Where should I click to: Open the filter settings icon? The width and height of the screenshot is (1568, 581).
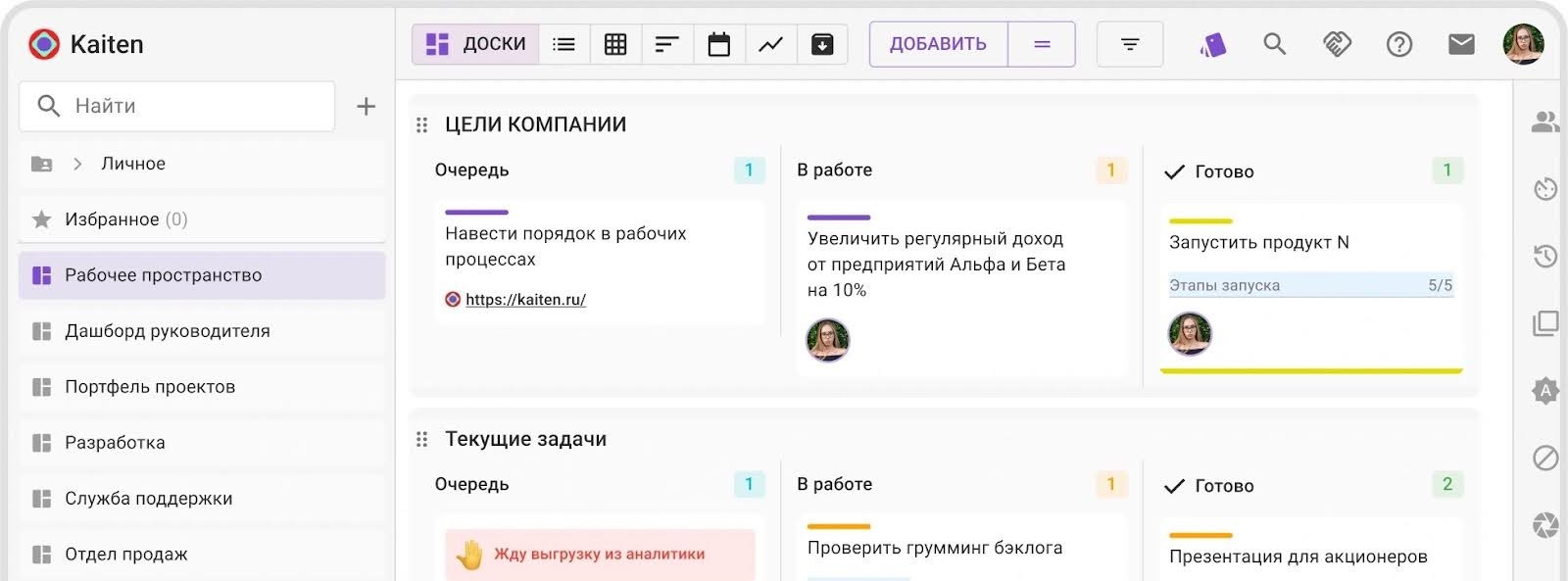(1130, 44)
